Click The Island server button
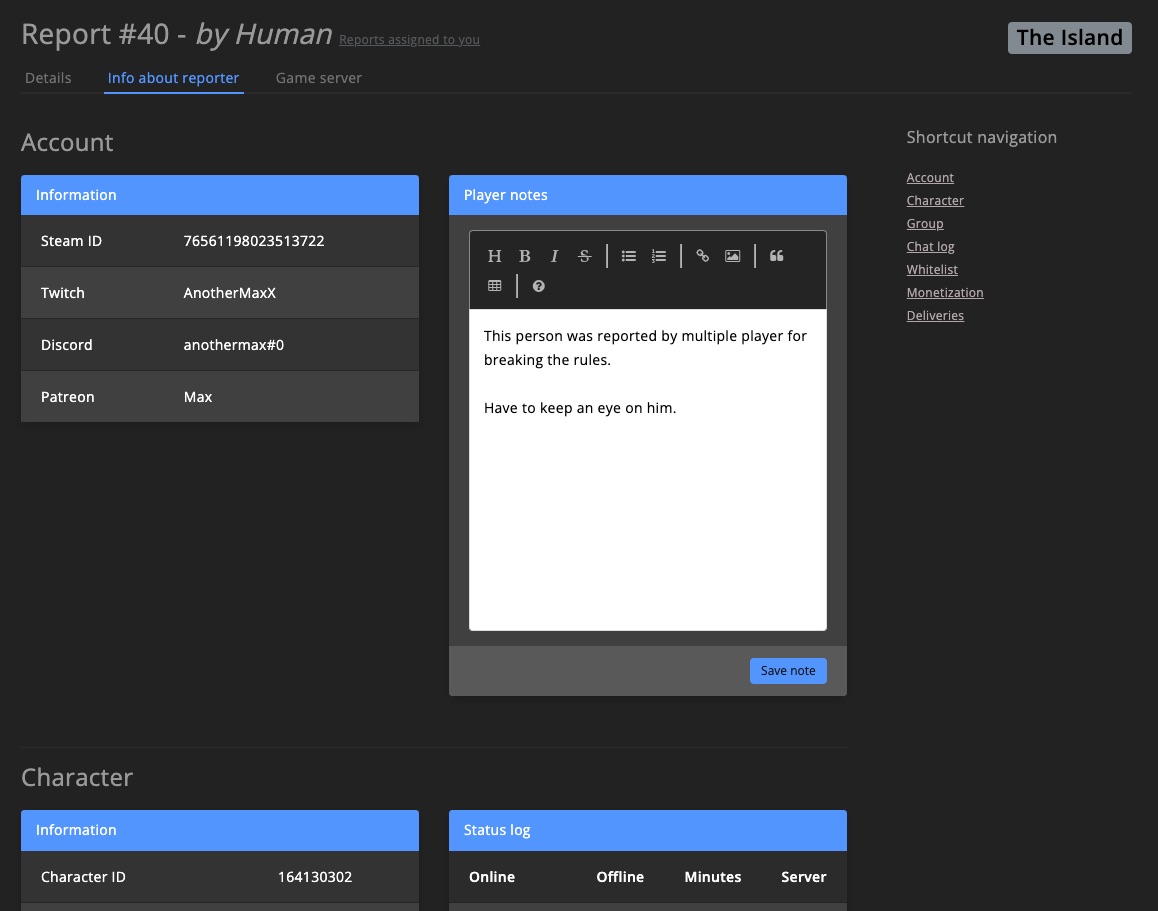The width and height of the screenshot is (1158, 911). coord(1069,37)
